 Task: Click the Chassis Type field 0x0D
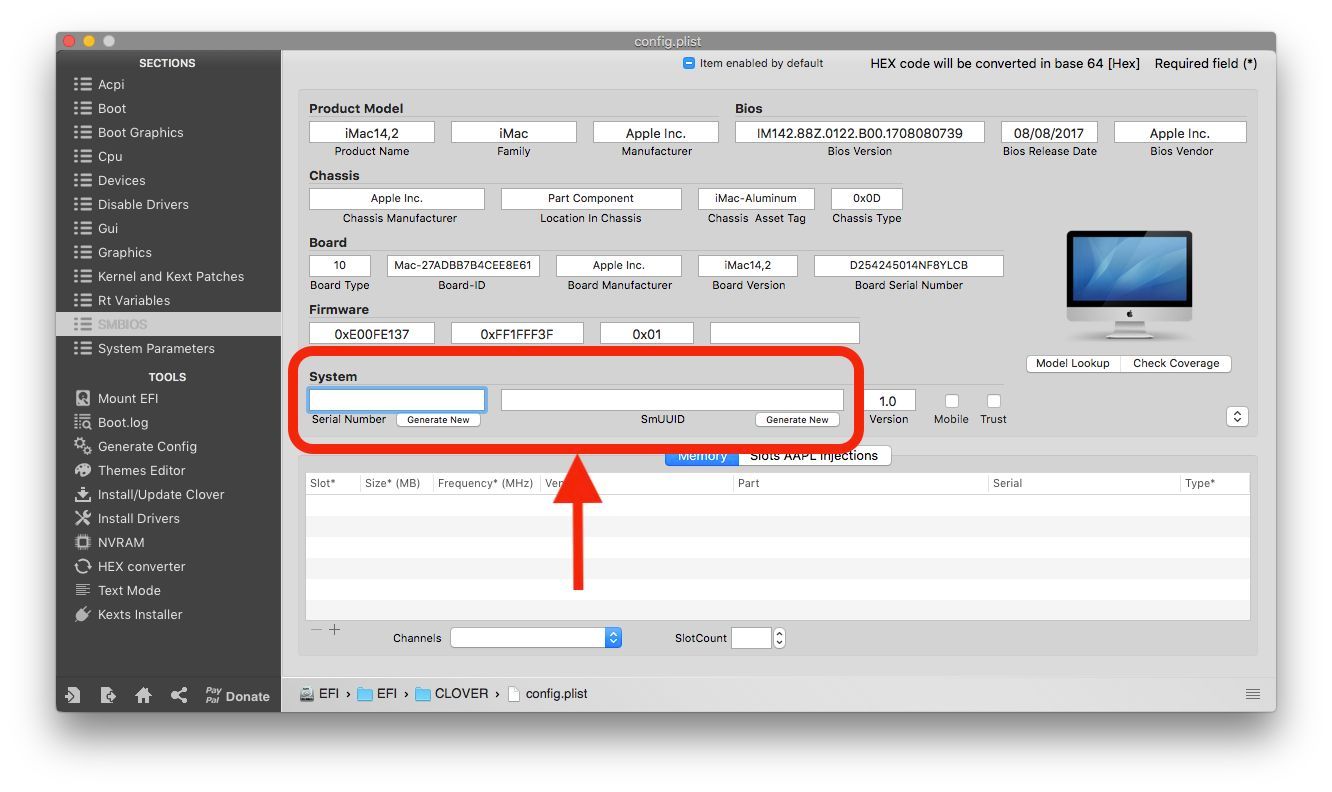[x=867, y=198]
